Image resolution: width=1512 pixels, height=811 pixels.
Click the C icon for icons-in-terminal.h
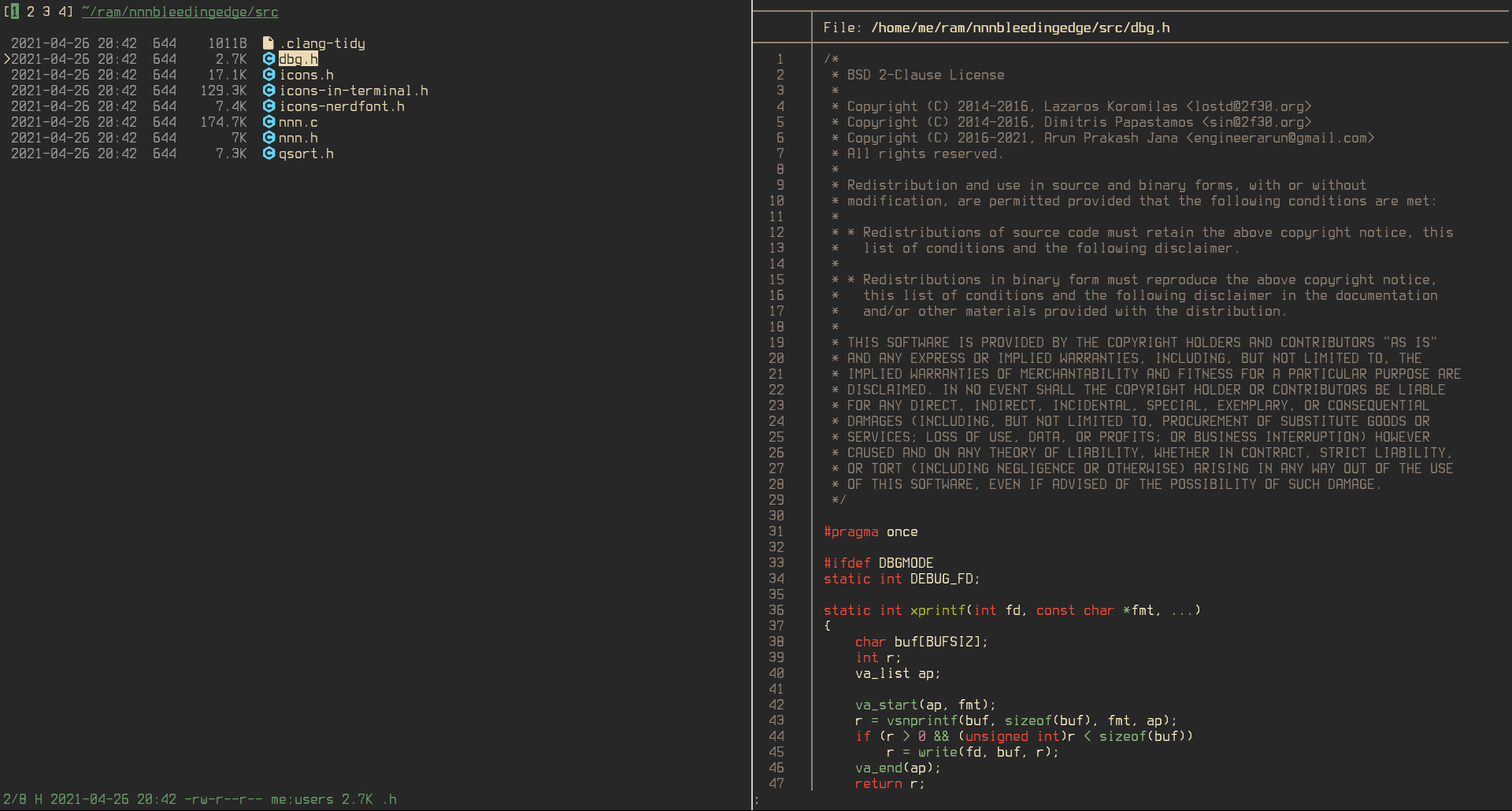pyautogui.click(x=269, y=91)
